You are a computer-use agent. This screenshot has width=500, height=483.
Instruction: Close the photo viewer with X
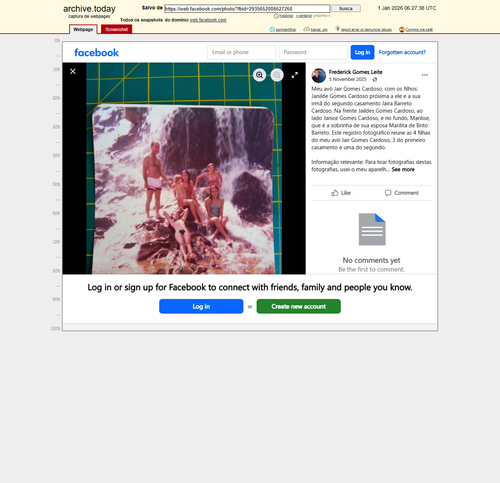pyautogui.click(x=73, y=71)
